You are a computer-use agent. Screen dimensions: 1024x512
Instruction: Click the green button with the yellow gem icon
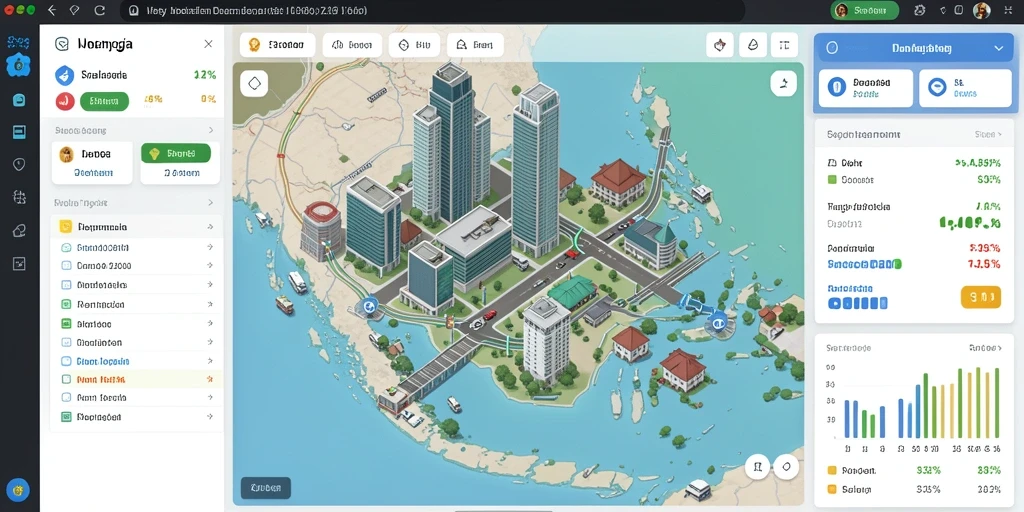pos(176,153)
